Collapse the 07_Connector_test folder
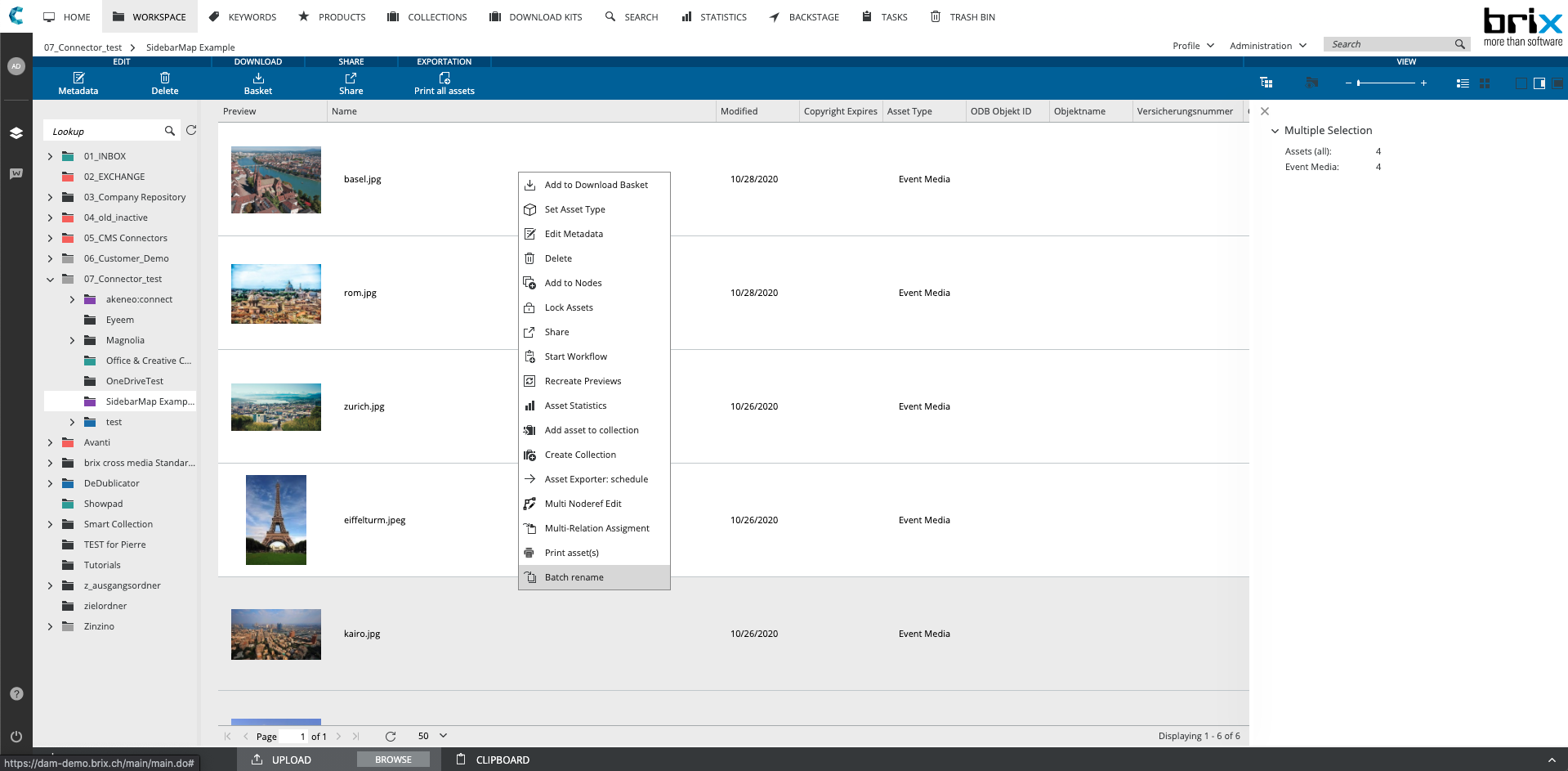Viewport: 1568px width, 771px height. (x=50, y=279)
